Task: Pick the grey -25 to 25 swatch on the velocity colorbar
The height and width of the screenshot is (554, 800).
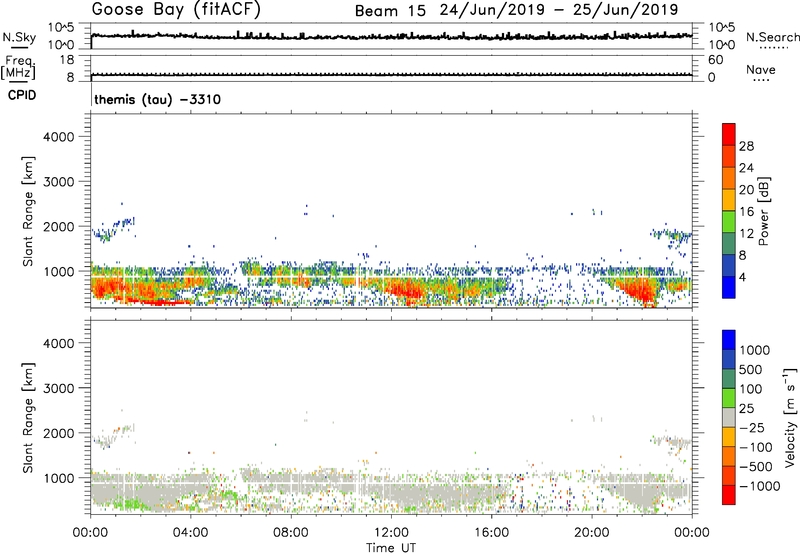Action: (x=729, y=417)
